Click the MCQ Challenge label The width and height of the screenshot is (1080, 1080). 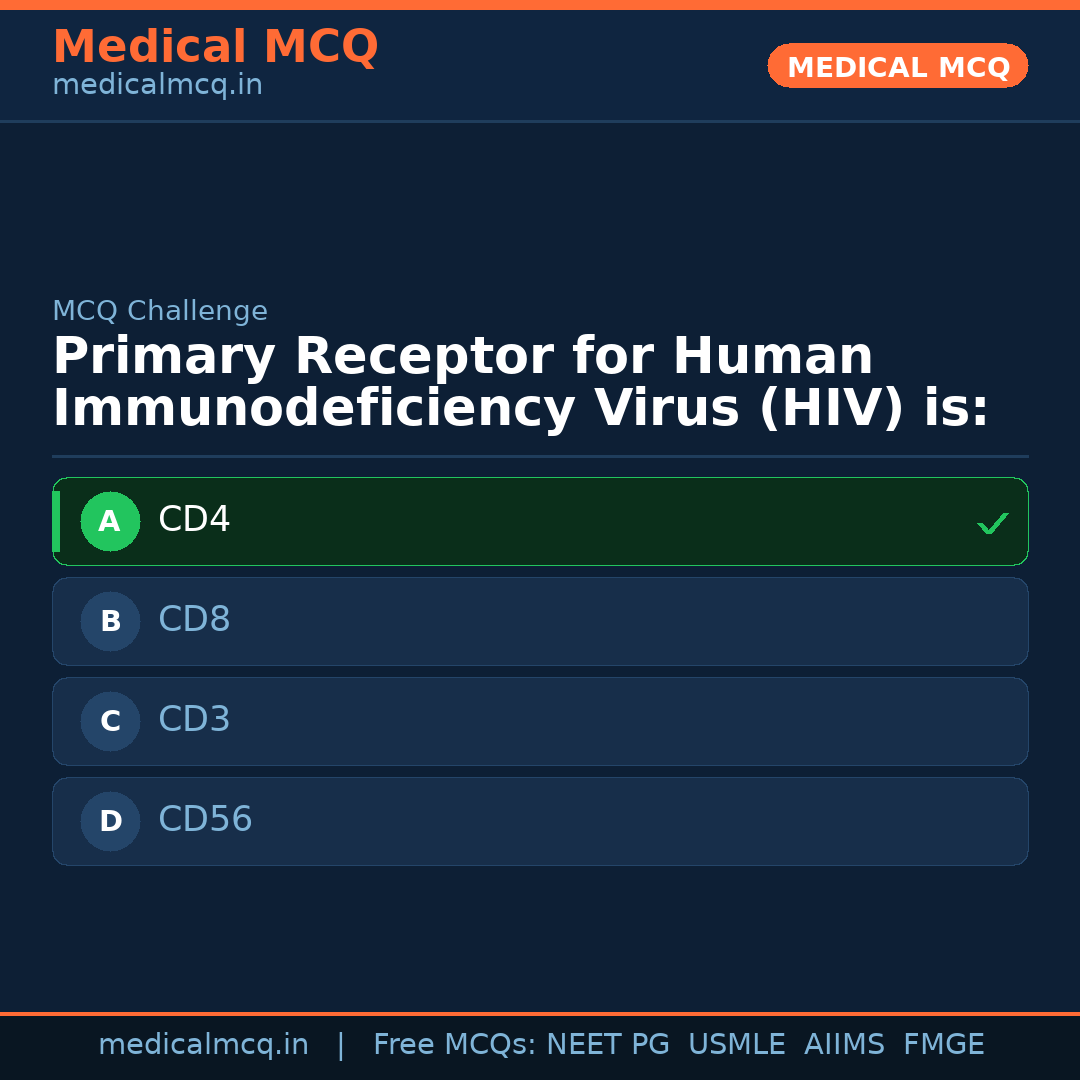click(160, 311)
